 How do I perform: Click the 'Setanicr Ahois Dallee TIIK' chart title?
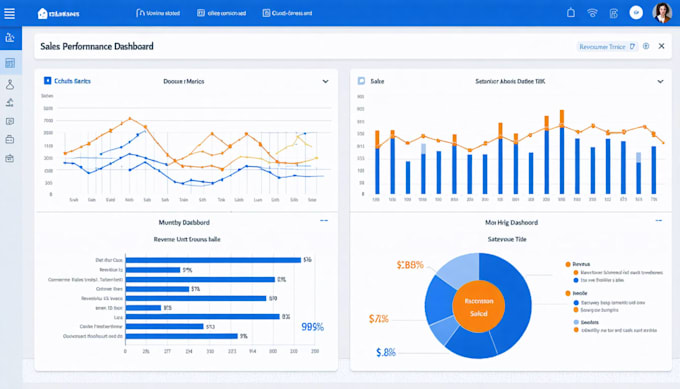pos(510,81)
